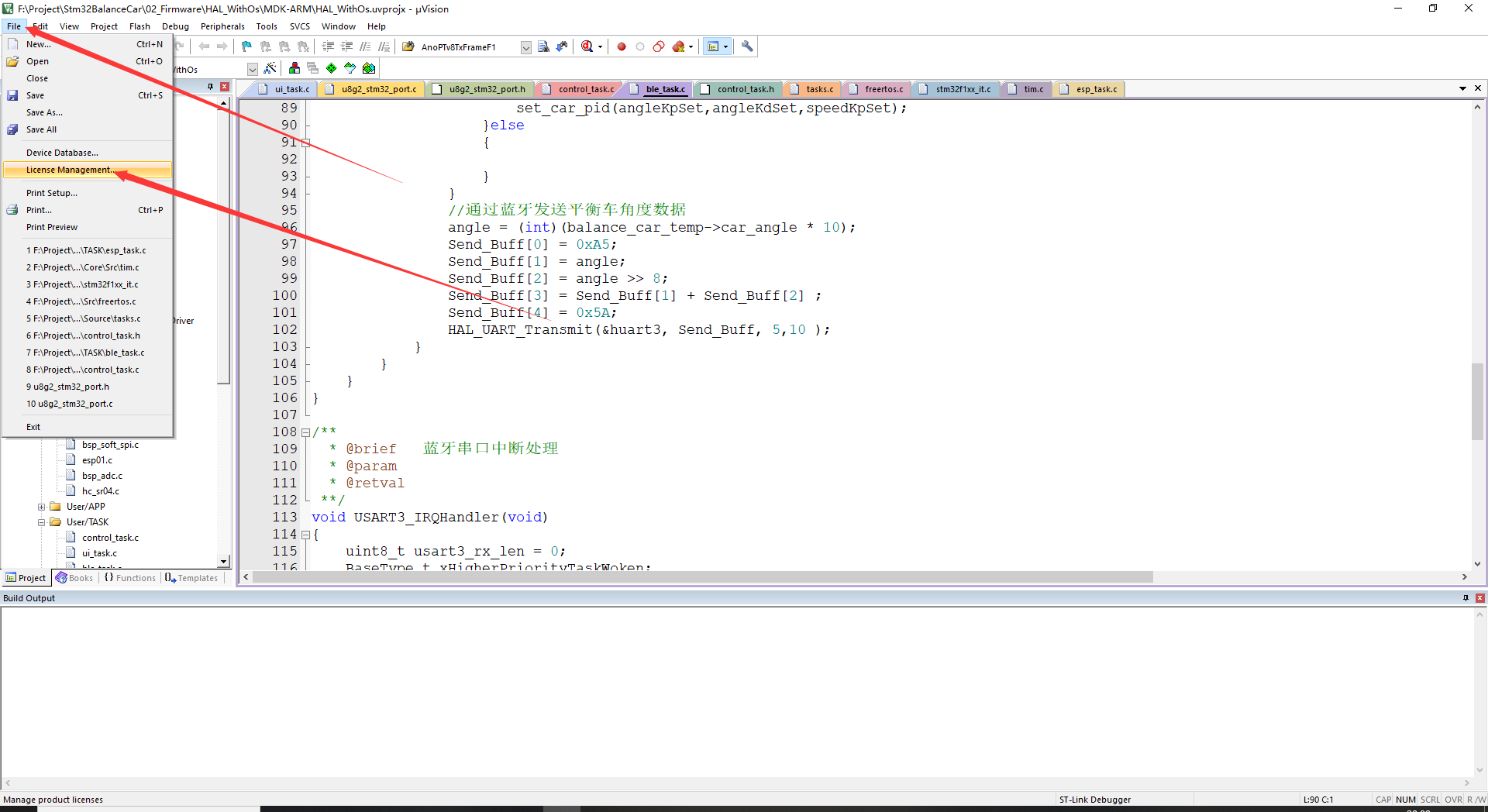Screen dimensions: 1488x812
Task: Open Find in Files folder-binoculars icon
Action: pos(408,46)
